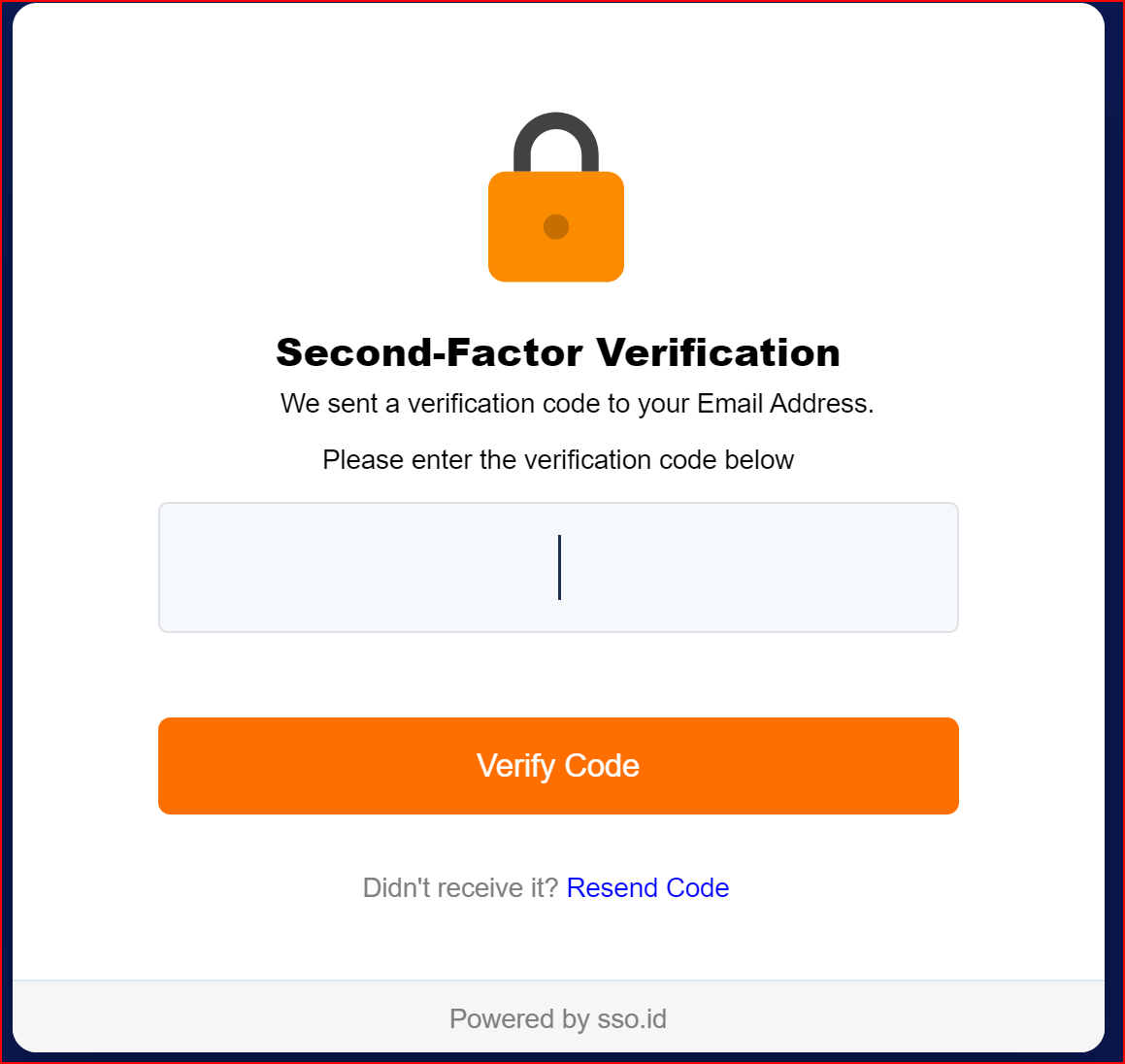Click the sso.id footer link

pyautogui.click(x=629, y=1018)
